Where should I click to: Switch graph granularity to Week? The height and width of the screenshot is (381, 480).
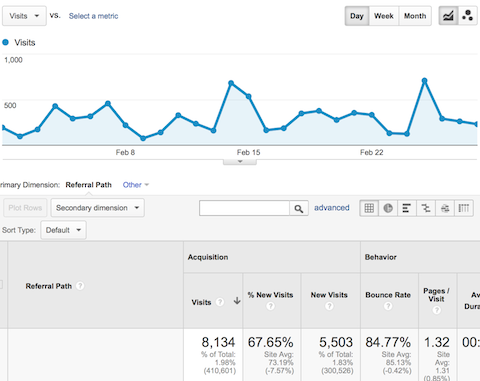384,16
